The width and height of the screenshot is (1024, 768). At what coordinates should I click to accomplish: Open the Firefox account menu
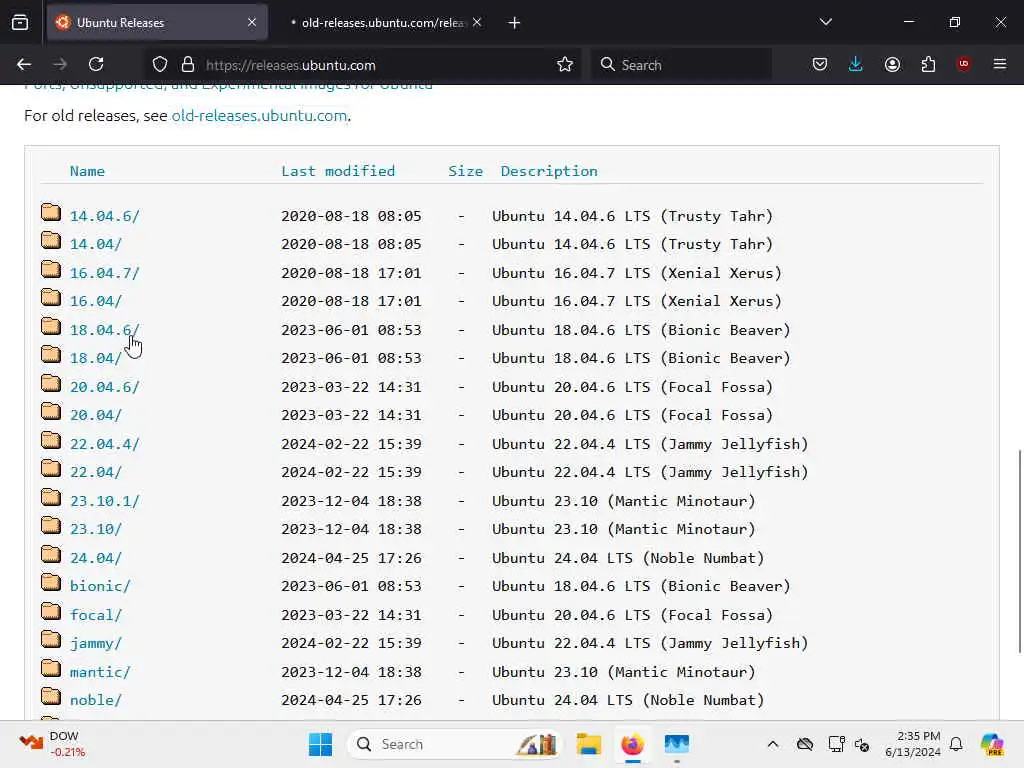pos(892,65)
